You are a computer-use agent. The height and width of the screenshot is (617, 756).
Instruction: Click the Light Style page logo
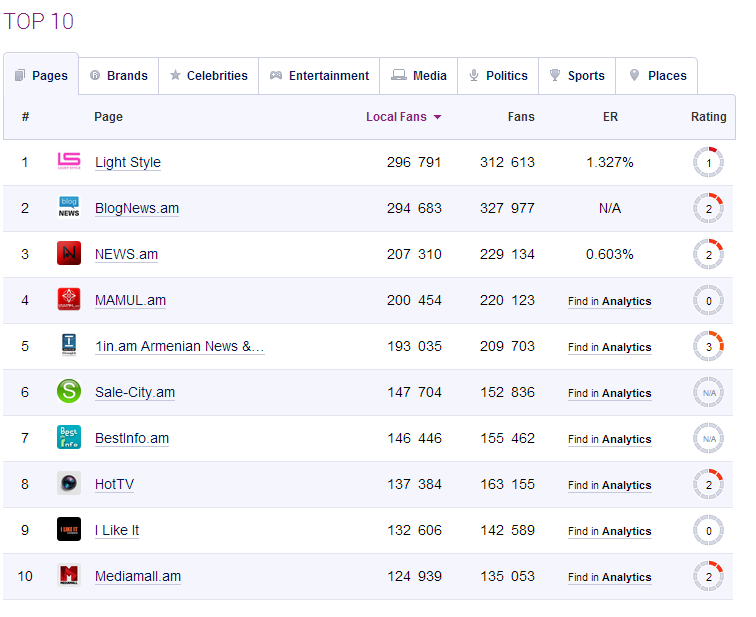pos(69,162)
